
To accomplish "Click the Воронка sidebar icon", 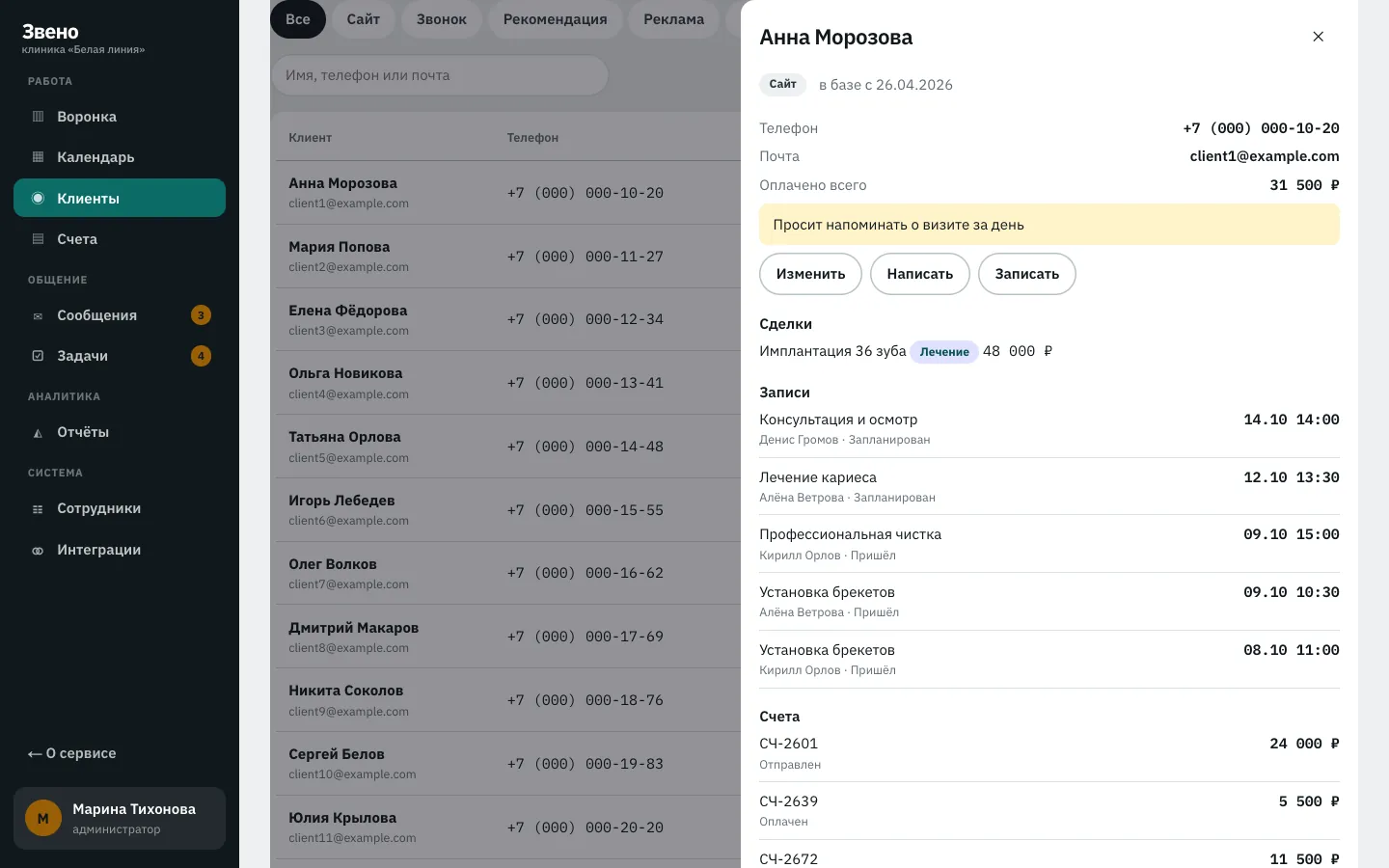I will [38, 117].
